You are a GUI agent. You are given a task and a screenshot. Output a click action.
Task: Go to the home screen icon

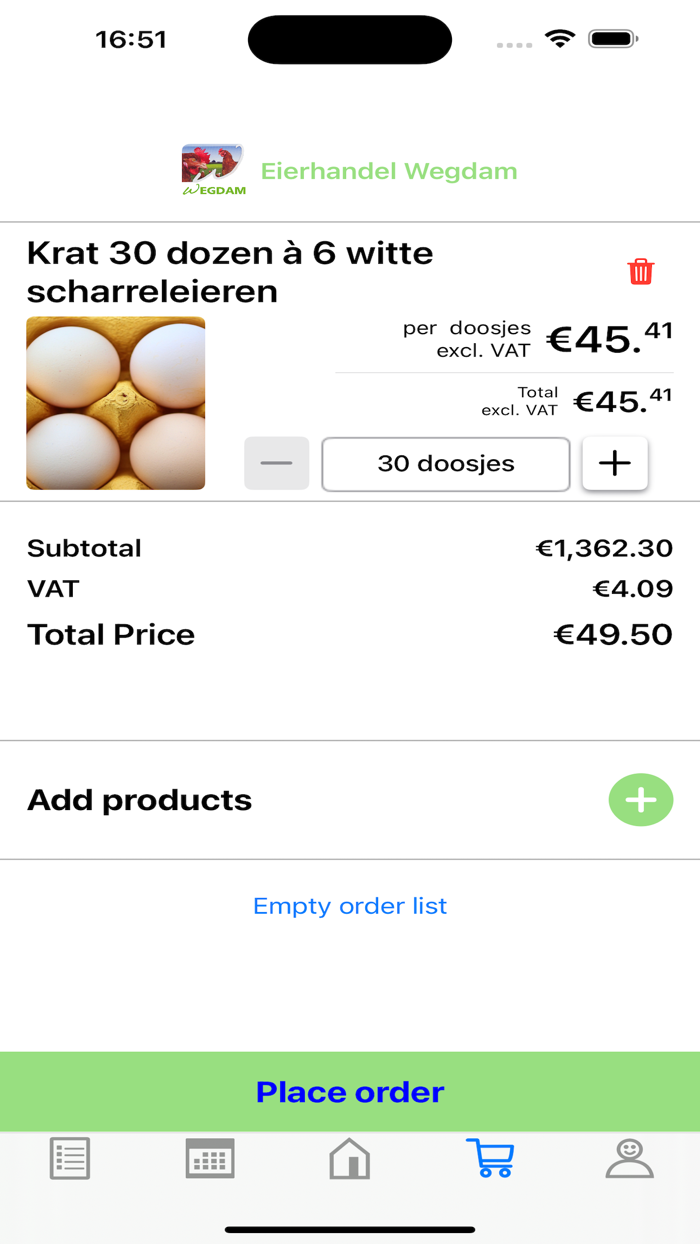coord(349,1160)
